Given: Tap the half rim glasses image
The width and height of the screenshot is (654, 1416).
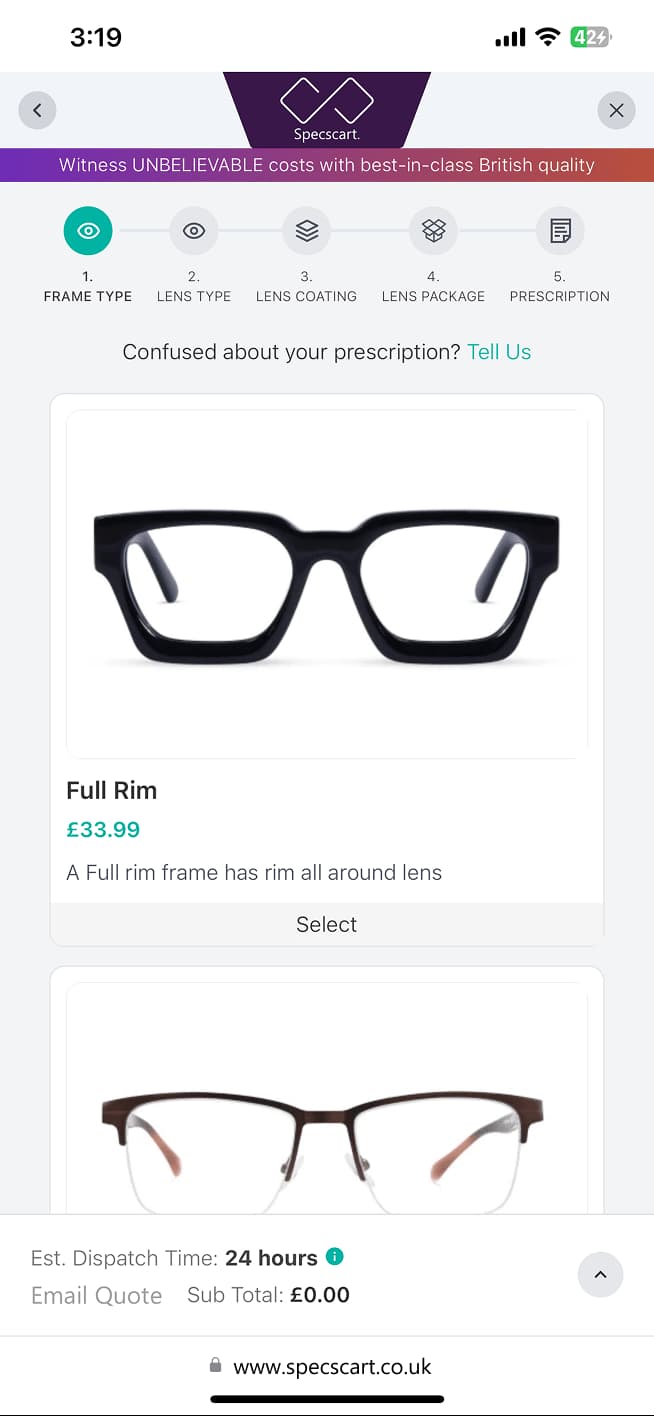Looking at the screenshot, I should (327, 1140).
